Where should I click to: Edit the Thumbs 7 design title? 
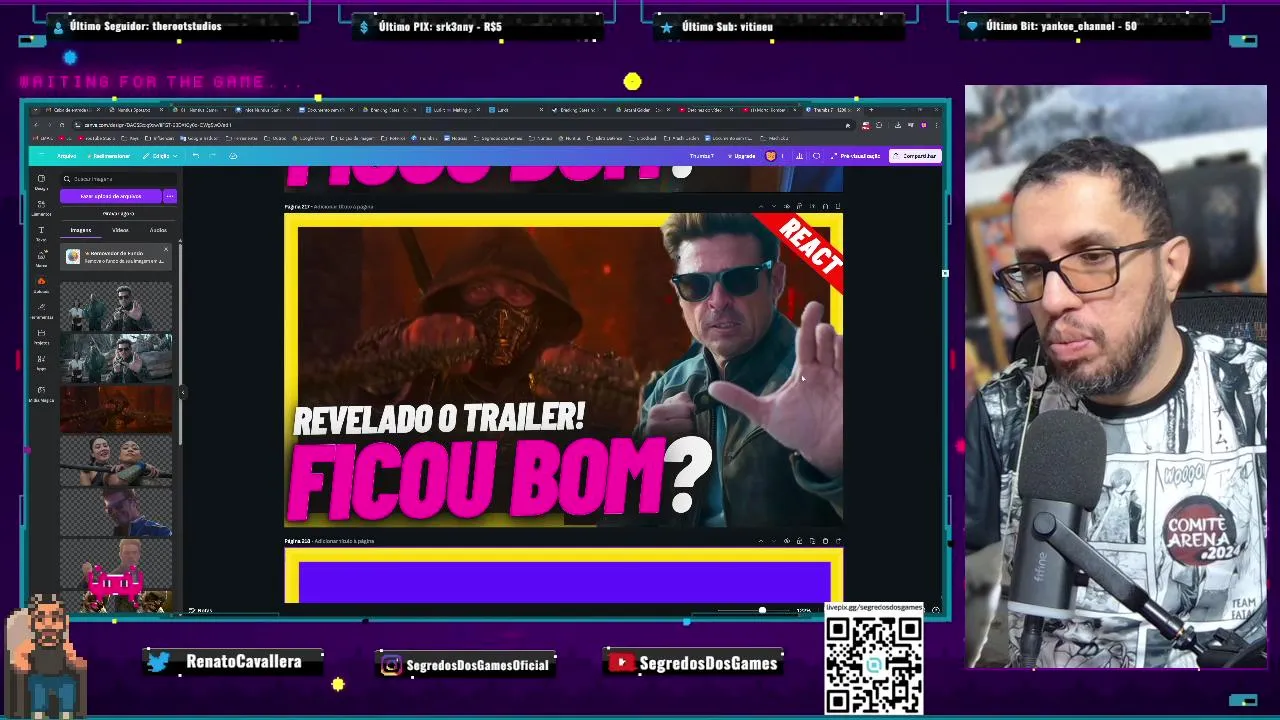702,156
